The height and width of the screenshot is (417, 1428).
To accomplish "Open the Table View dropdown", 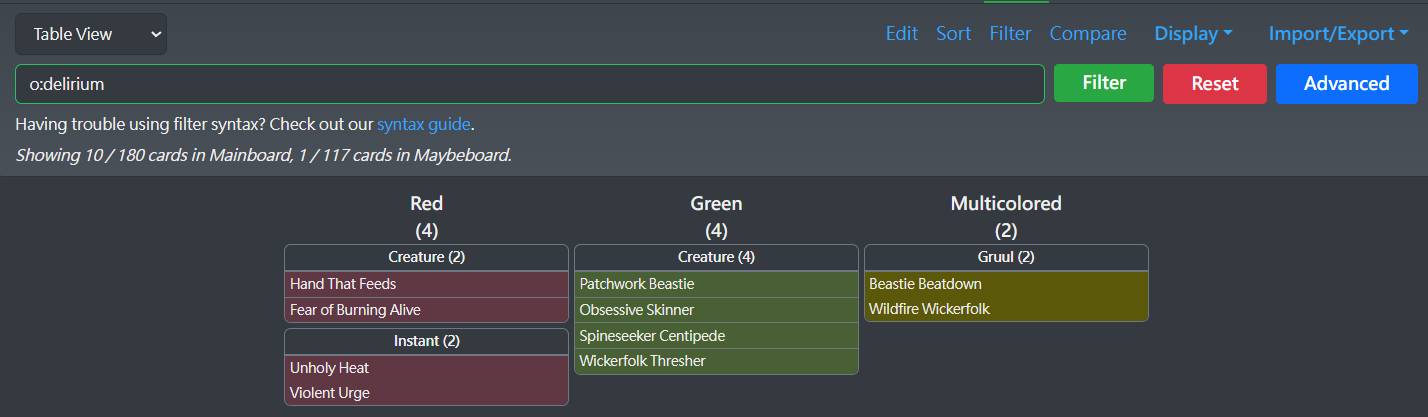I will pos(91,34).
